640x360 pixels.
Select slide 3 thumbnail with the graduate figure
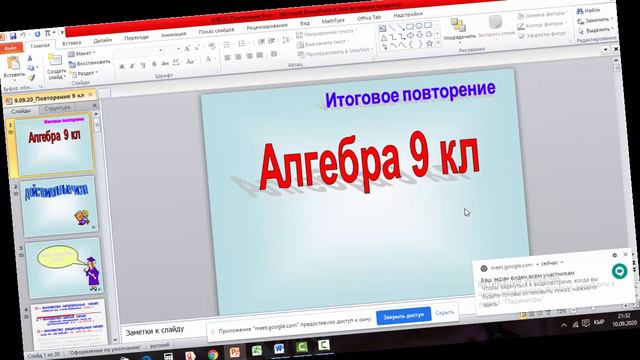[64, 268]
